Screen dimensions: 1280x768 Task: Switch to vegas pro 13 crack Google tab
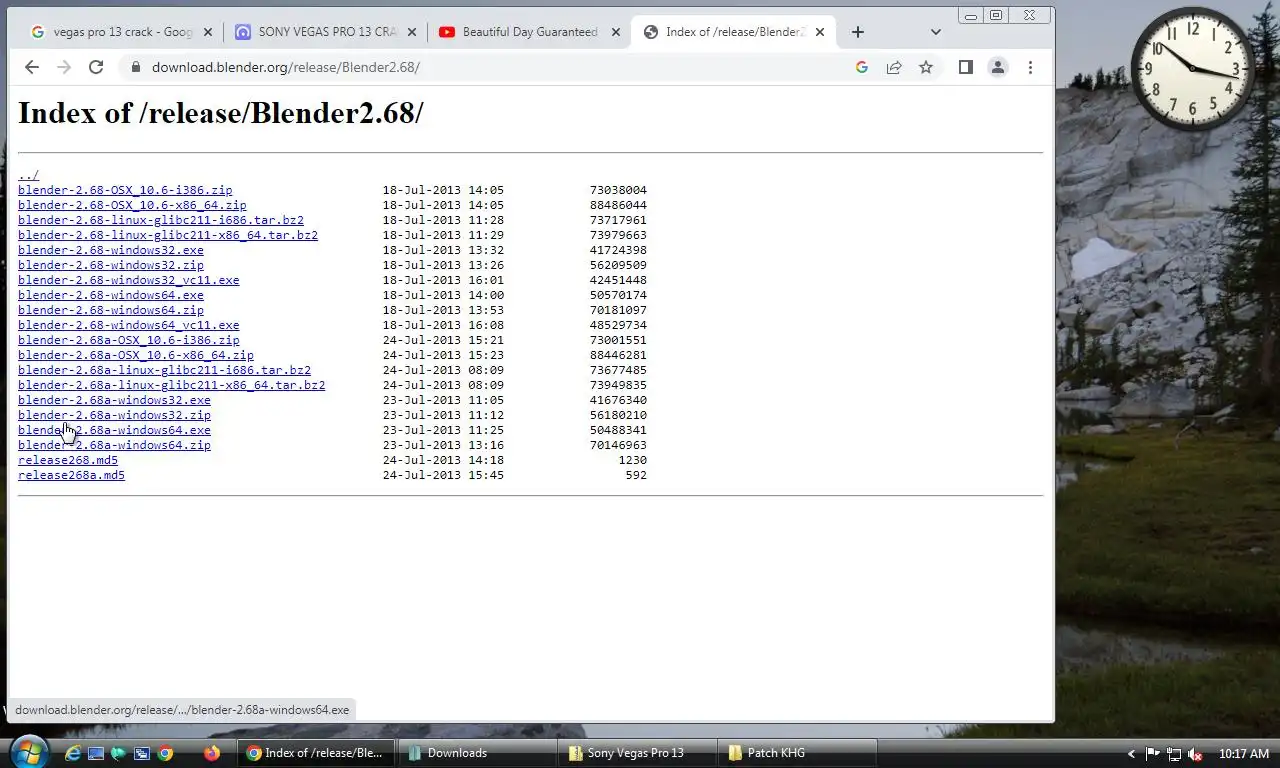121,32
